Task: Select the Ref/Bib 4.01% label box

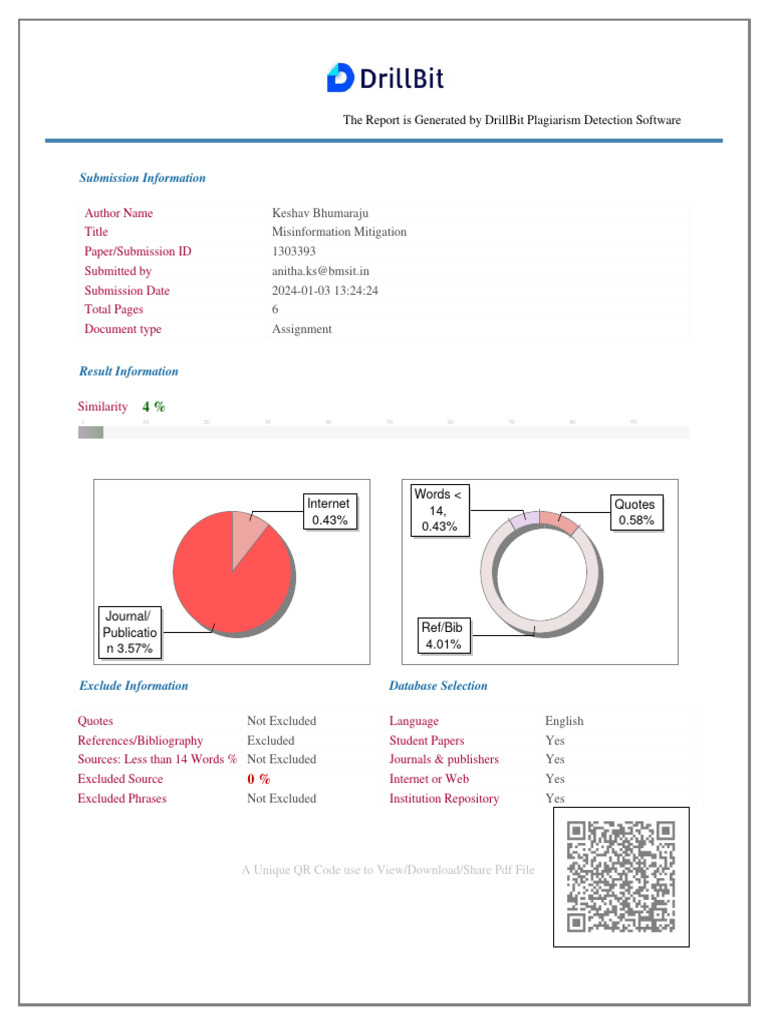Action: point(444,635)
